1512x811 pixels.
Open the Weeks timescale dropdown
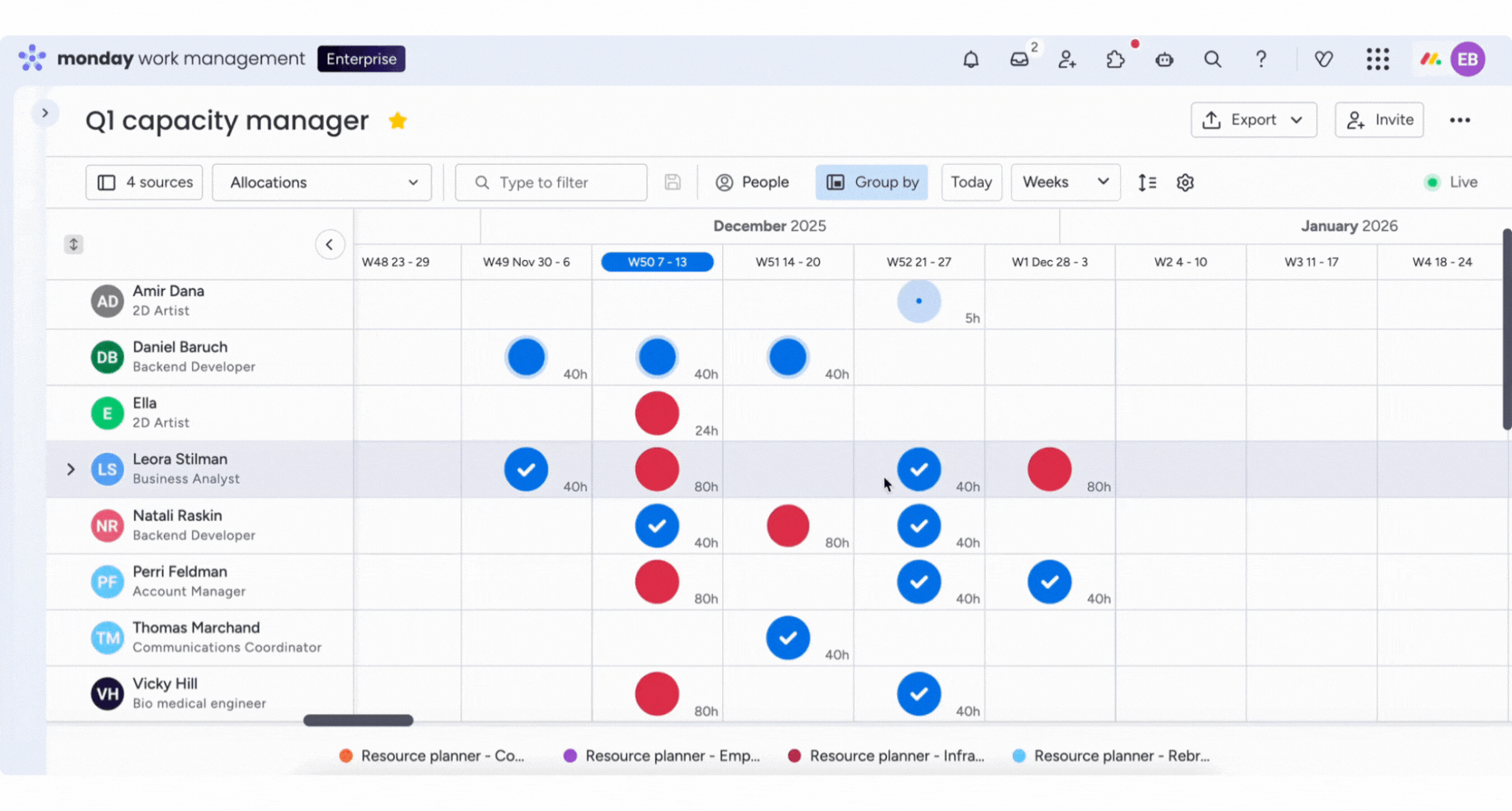click(1065, 182)
